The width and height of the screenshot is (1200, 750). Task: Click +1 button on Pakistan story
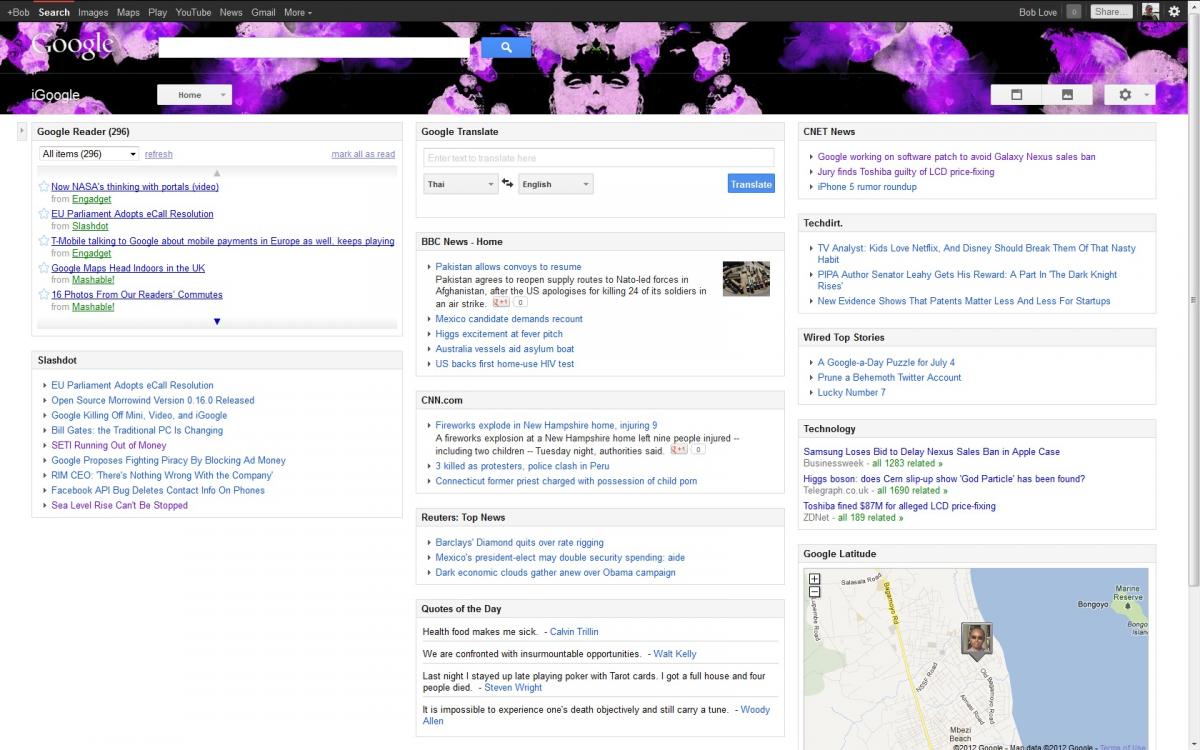tap(500, 302)
